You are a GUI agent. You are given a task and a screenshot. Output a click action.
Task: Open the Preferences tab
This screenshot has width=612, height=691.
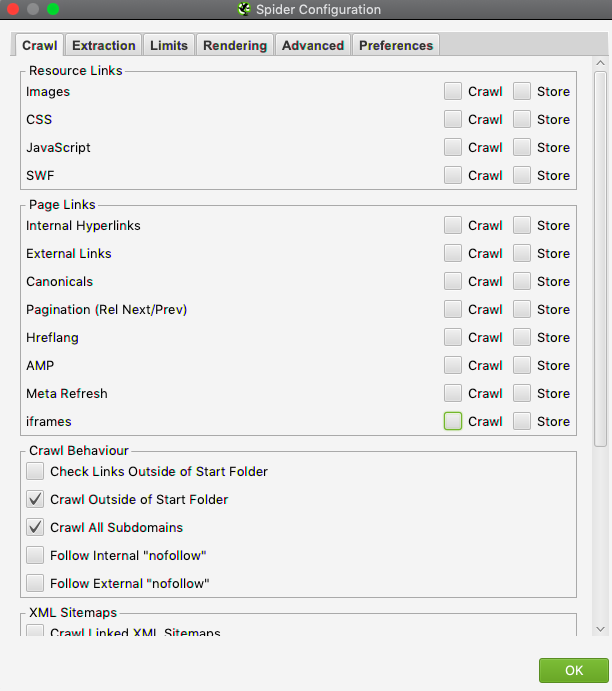point(396,45)
